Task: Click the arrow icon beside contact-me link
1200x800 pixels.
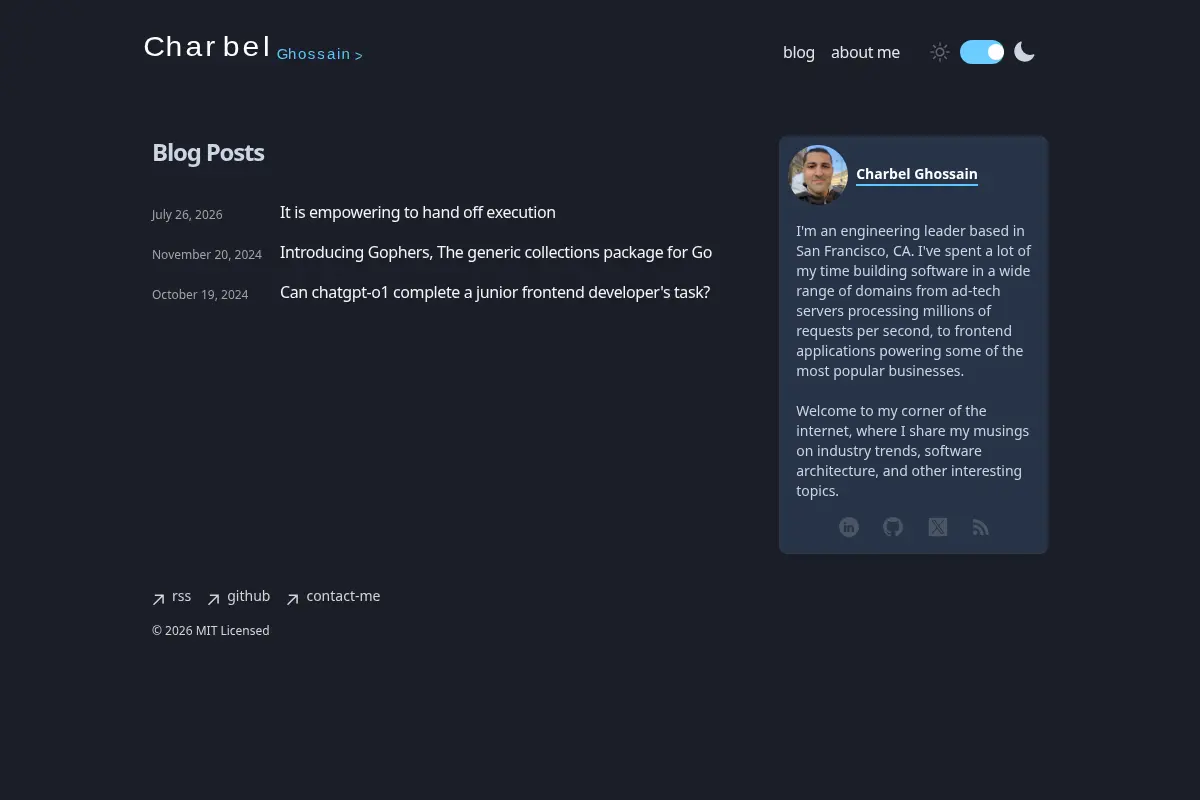Action: coord(292,600)
